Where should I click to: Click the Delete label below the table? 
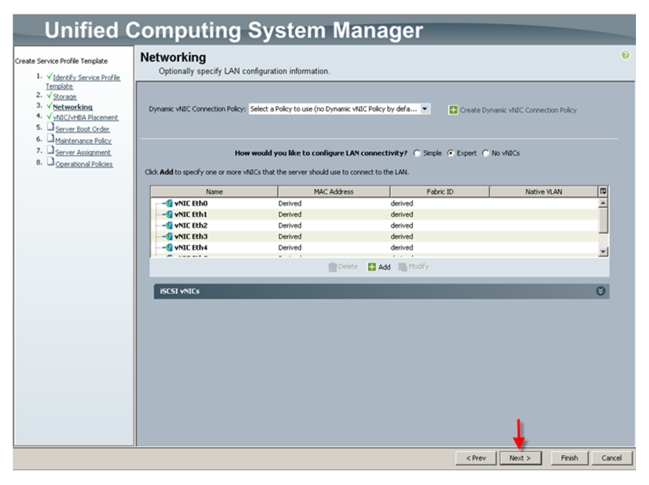pos(348,267)
